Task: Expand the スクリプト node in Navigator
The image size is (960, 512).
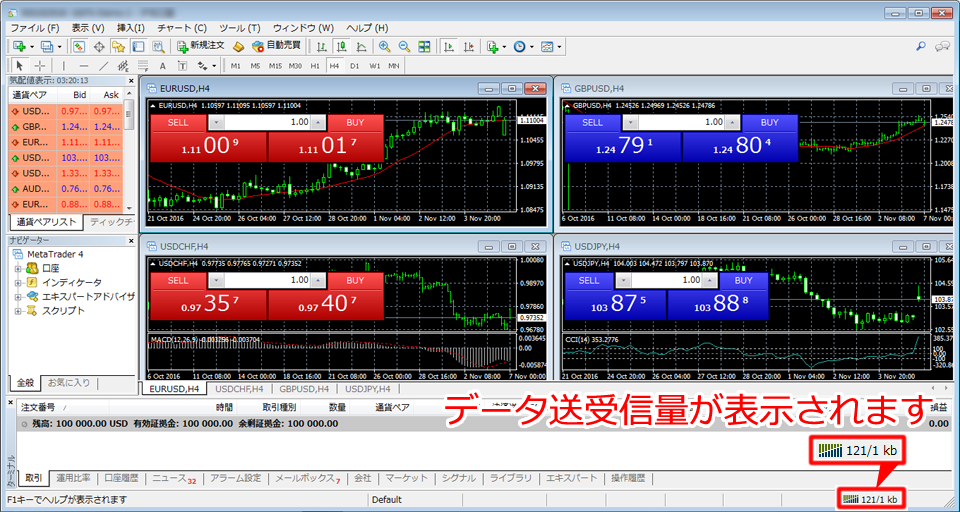Action: (18, 311)
